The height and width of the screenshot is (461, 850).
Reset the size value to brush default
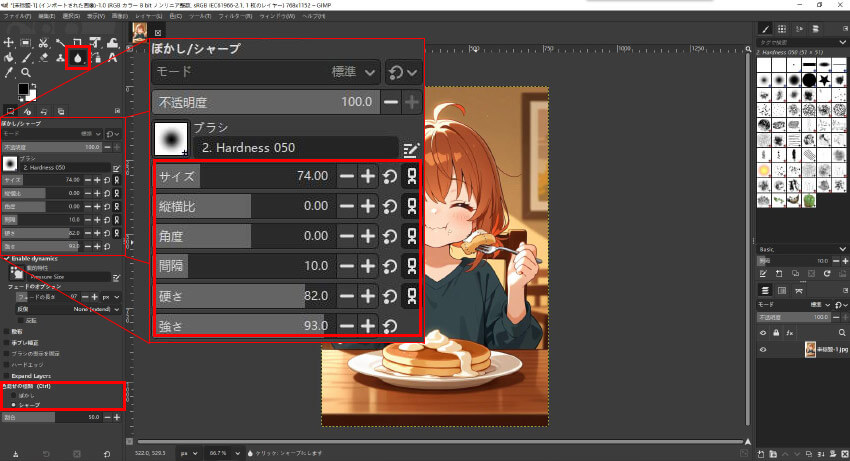tap(107, 180)
